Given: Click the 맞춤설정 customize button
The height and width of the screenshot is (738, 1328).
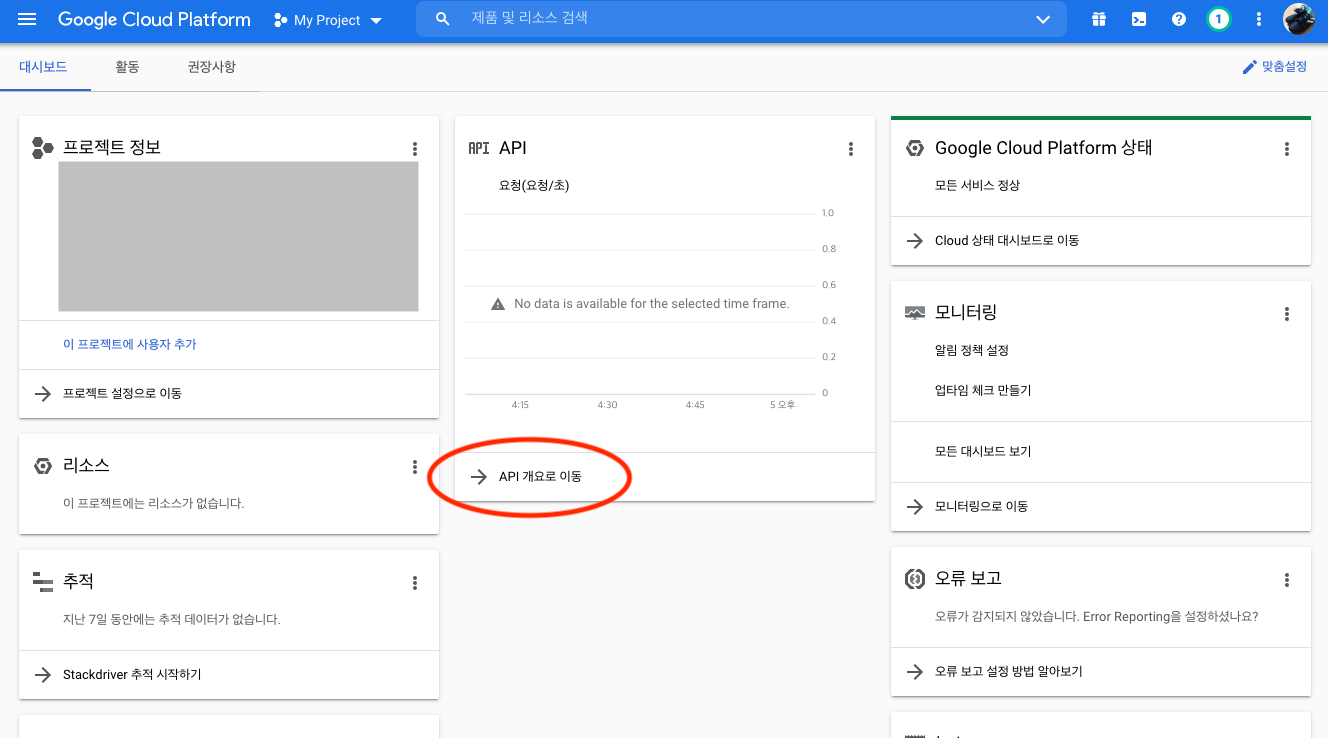Looking at the screenshot, I should [x=1274, y=67].
